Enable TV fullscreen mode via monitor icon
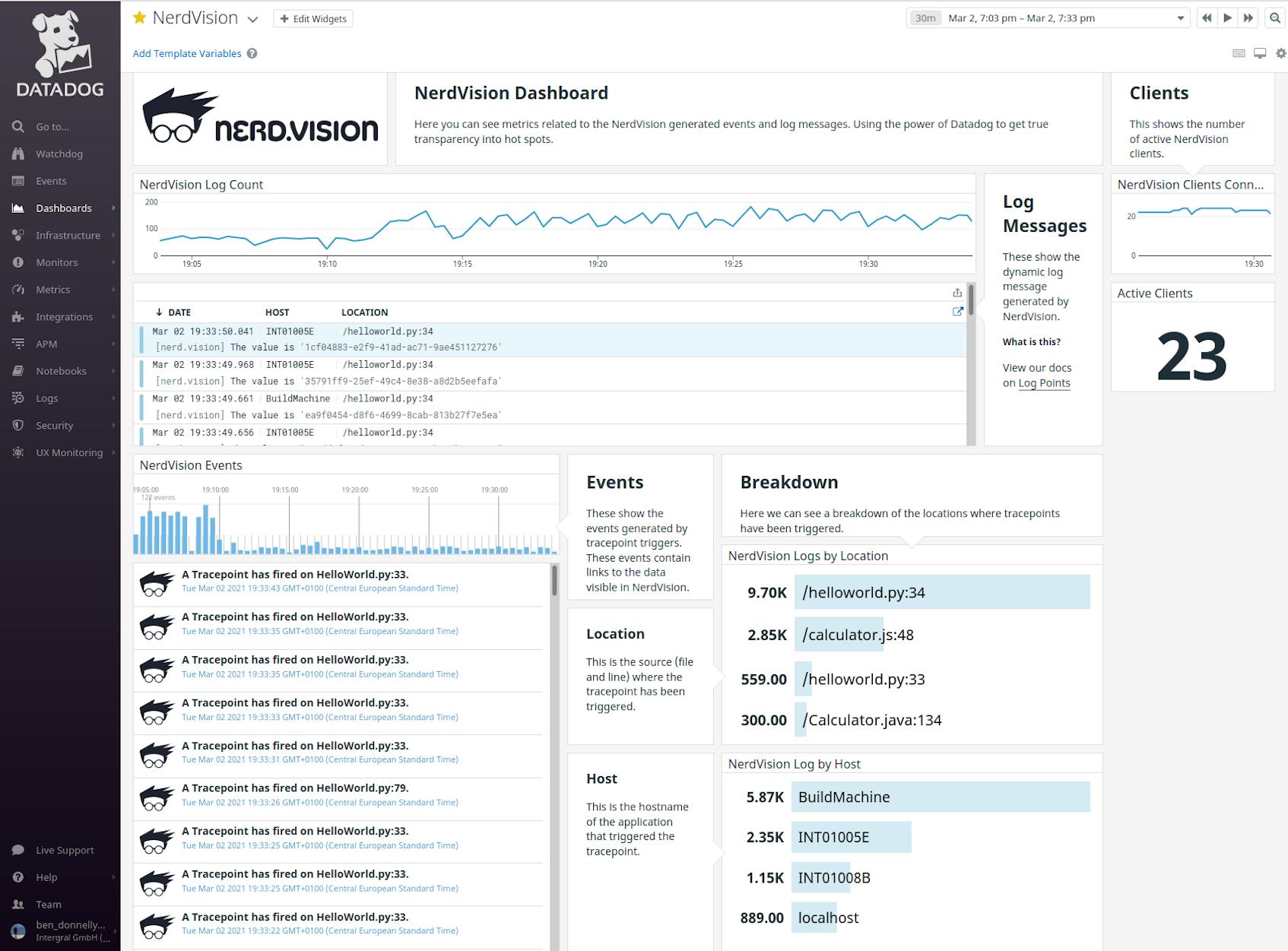Image resolution: width=1288 pixels, height=951 pixels. coord(1258,54)
